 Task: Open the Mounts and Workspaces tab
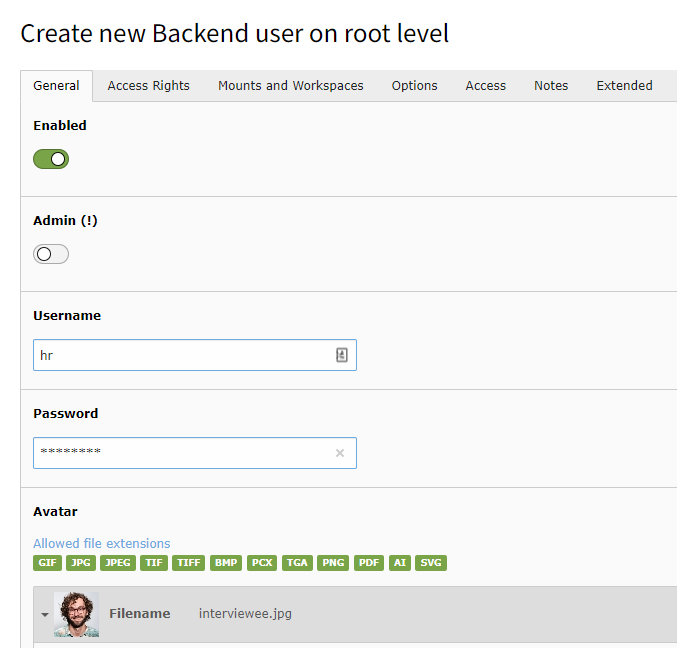291,85
